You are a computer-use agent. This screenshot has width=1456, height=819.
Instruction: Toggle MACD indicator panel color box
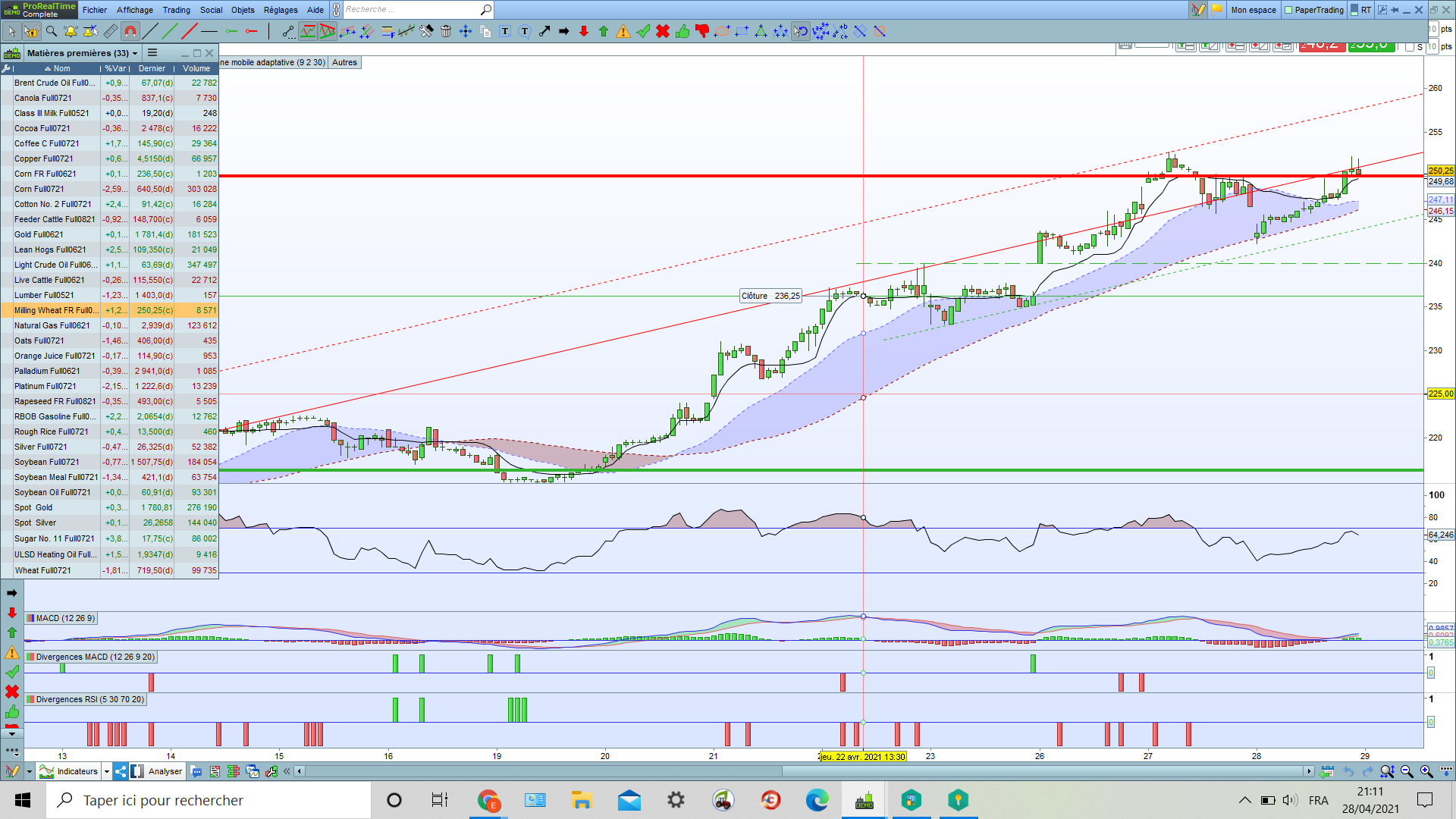point(30,618)
